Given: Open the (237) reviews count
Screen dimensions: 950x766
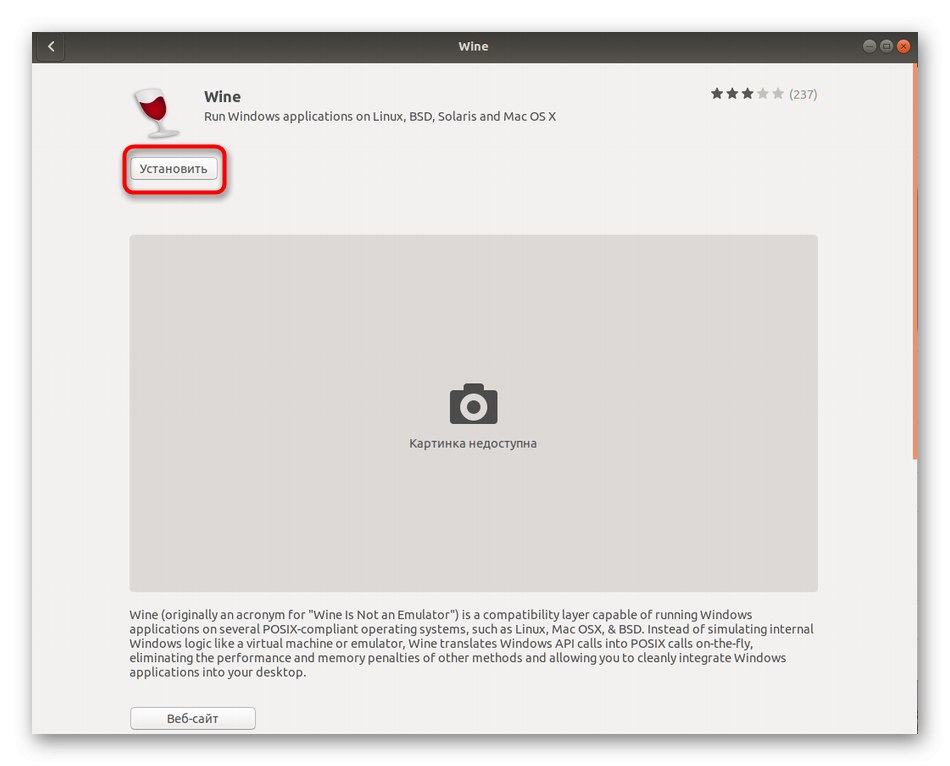Looking at the screenshot, I should pos(803,95).
